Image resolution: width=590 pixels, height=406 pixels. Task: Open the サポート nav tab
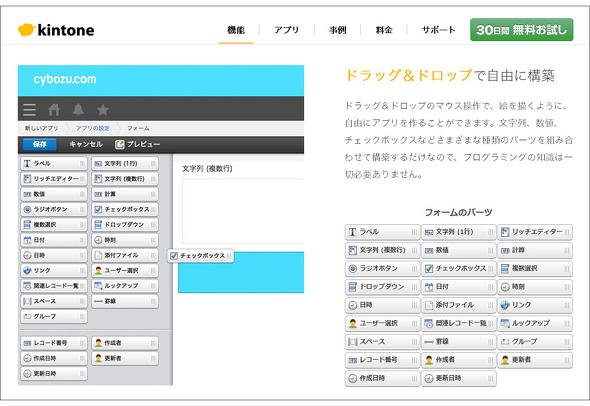point(438,30)
